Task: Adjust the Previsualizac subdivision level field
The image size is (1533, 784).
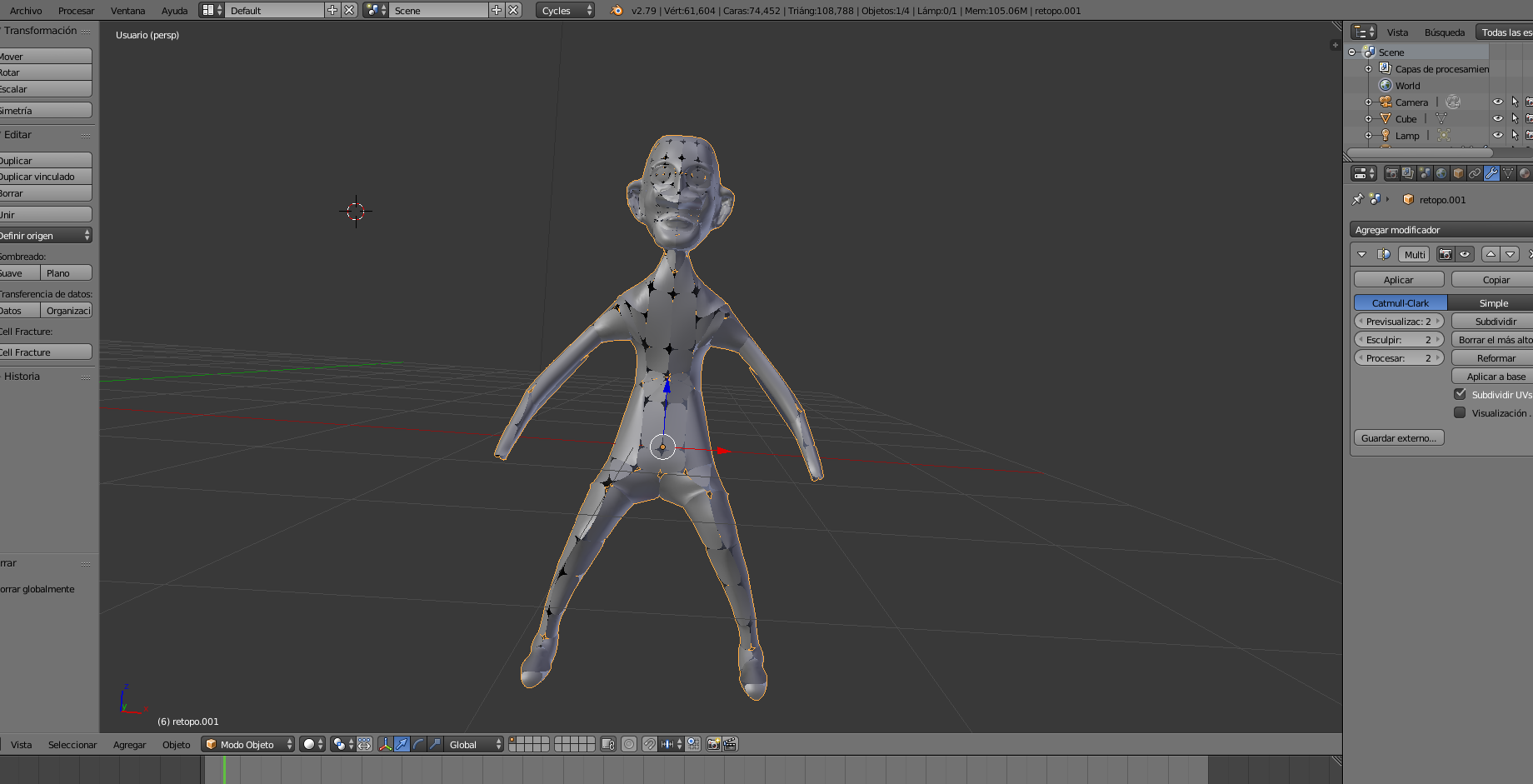Action: point(1399,322)
